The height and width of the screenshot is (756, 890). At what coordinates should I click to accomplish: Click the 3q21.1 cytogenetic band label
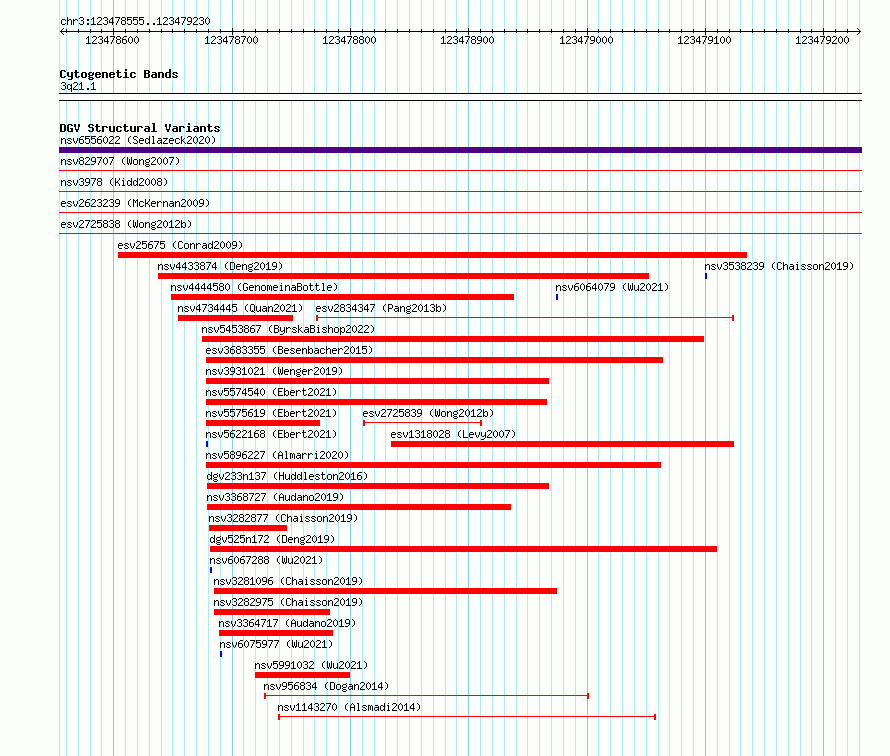pos(78,86)
